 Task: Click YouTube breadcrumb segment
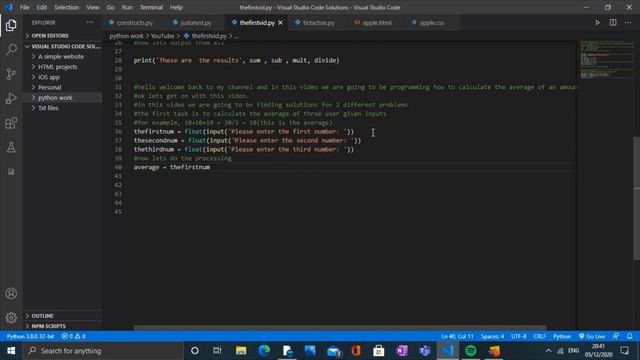(162, 36)
